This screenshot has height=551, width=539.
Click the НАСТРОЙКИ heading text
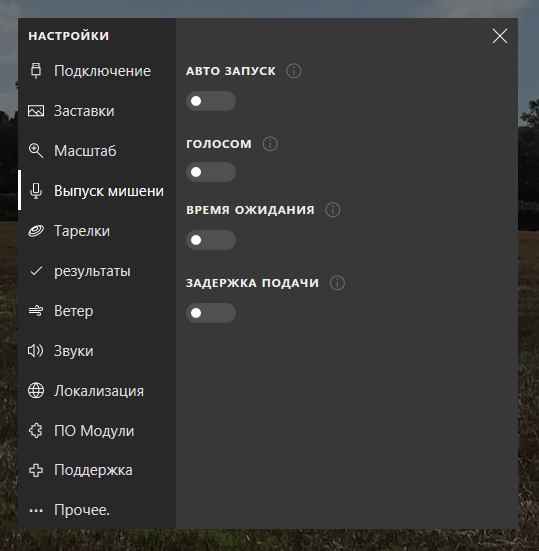pyautogui.click(x=69, y=36)
